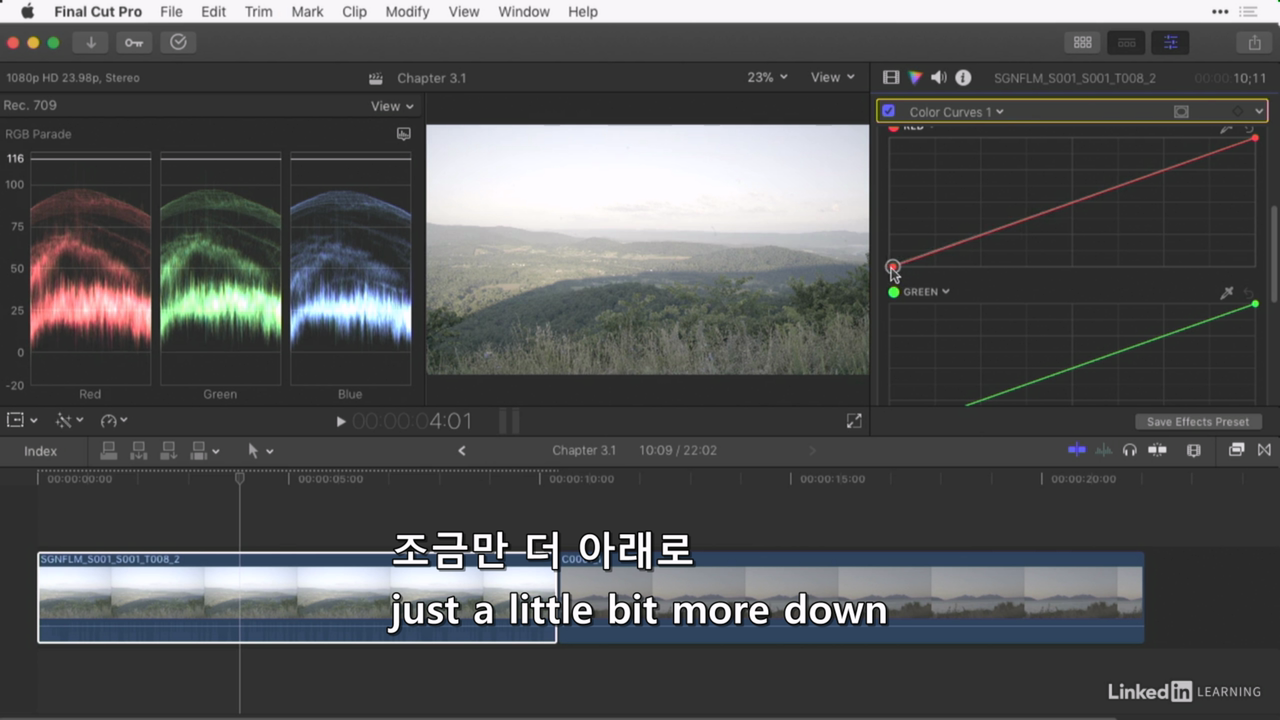The height and width of the screenshot is (720, 1280).
Task: Click the playhead on timeline ruler
Action: (x=240, y=479)
